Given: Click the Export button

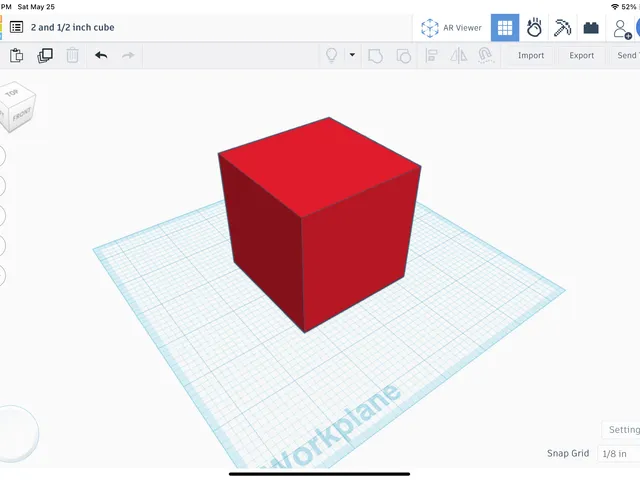Looking at the screenshot, I should pos(582,56).
